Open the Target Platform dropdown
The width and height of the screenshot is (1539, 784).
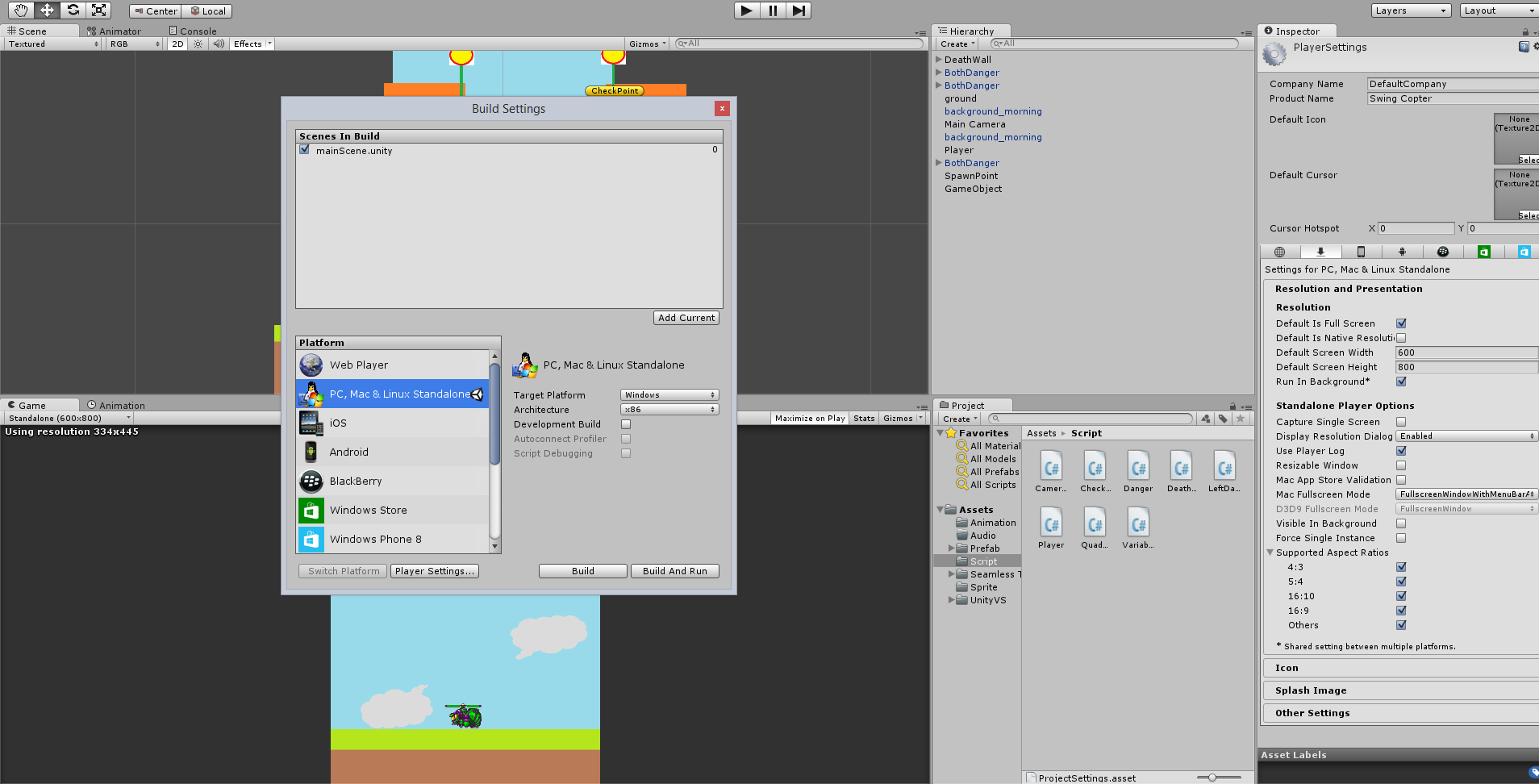pos(669,395)
